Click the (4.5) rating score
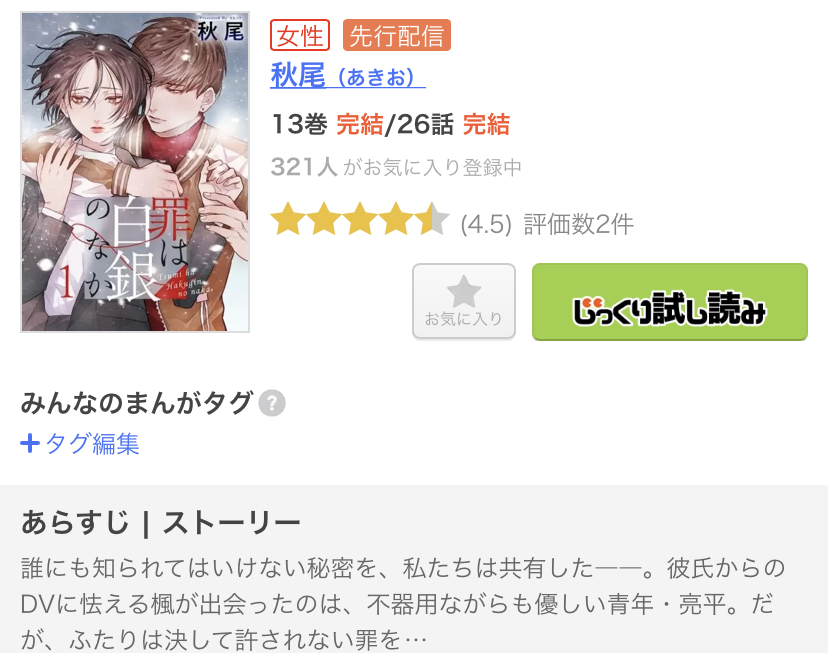 pyautogui.click(x=486, y=224)
